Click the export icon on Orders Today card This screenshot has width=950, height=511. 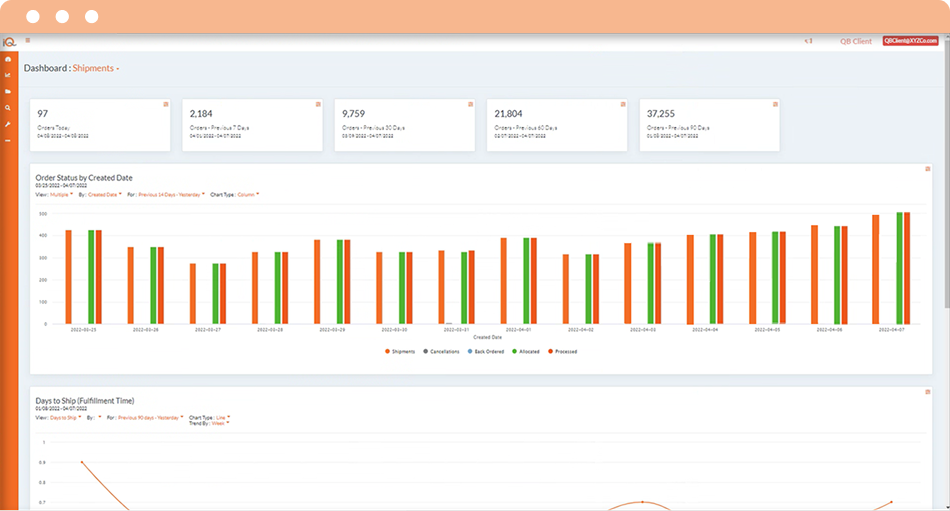166,104
